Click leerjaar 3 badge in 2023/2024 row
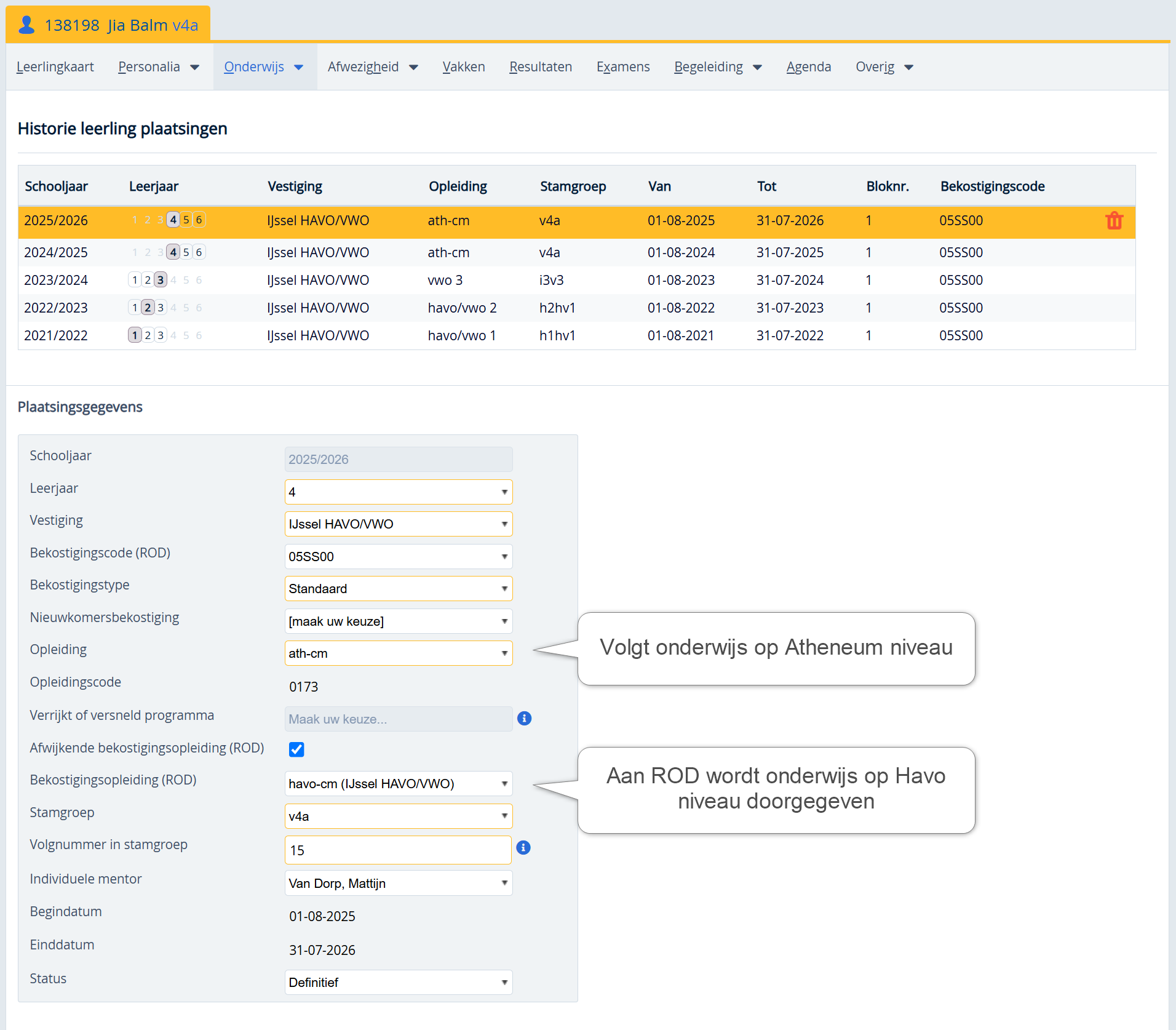Screen dimensions: 1176x1030 pyautogui.click(x=161, y=280)
